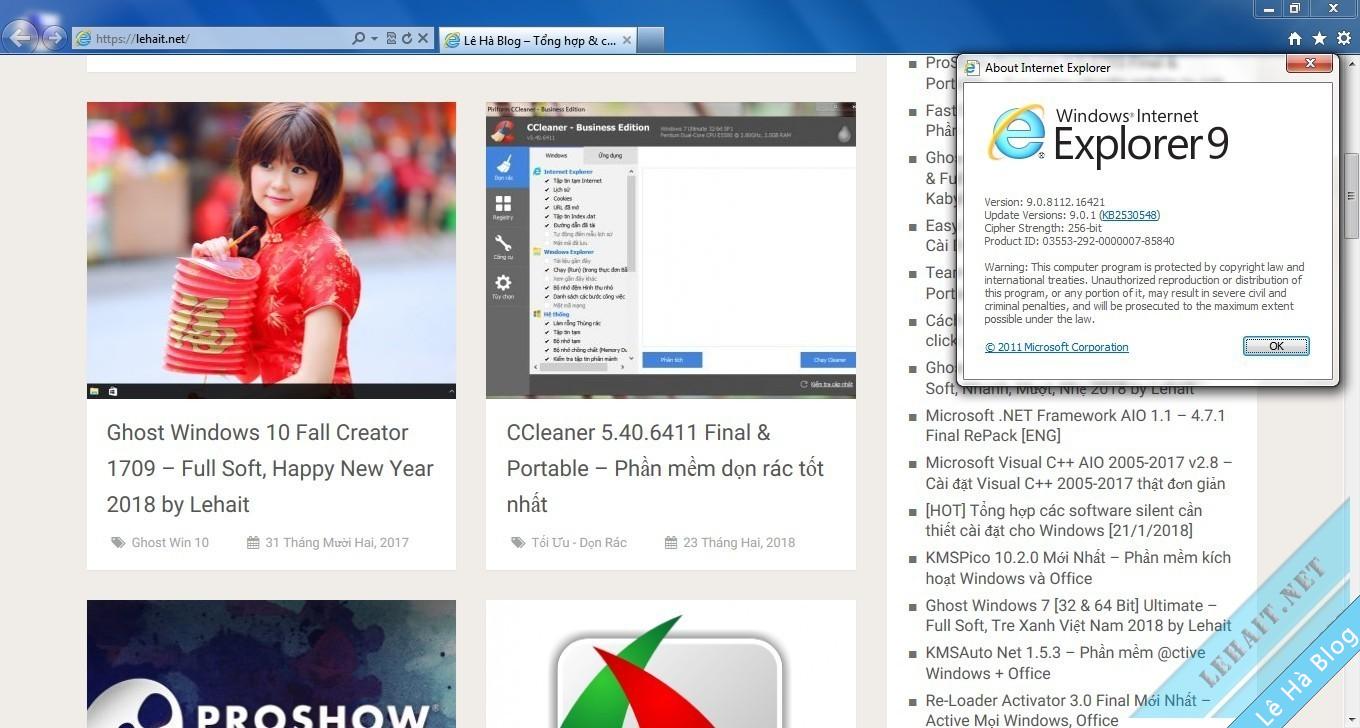This screenshot has height=728, width=1360.
Task: Open Microsoft .NET Framework AIO 1.1 – 4.7.1 link
Action: tap(1075, 425)
